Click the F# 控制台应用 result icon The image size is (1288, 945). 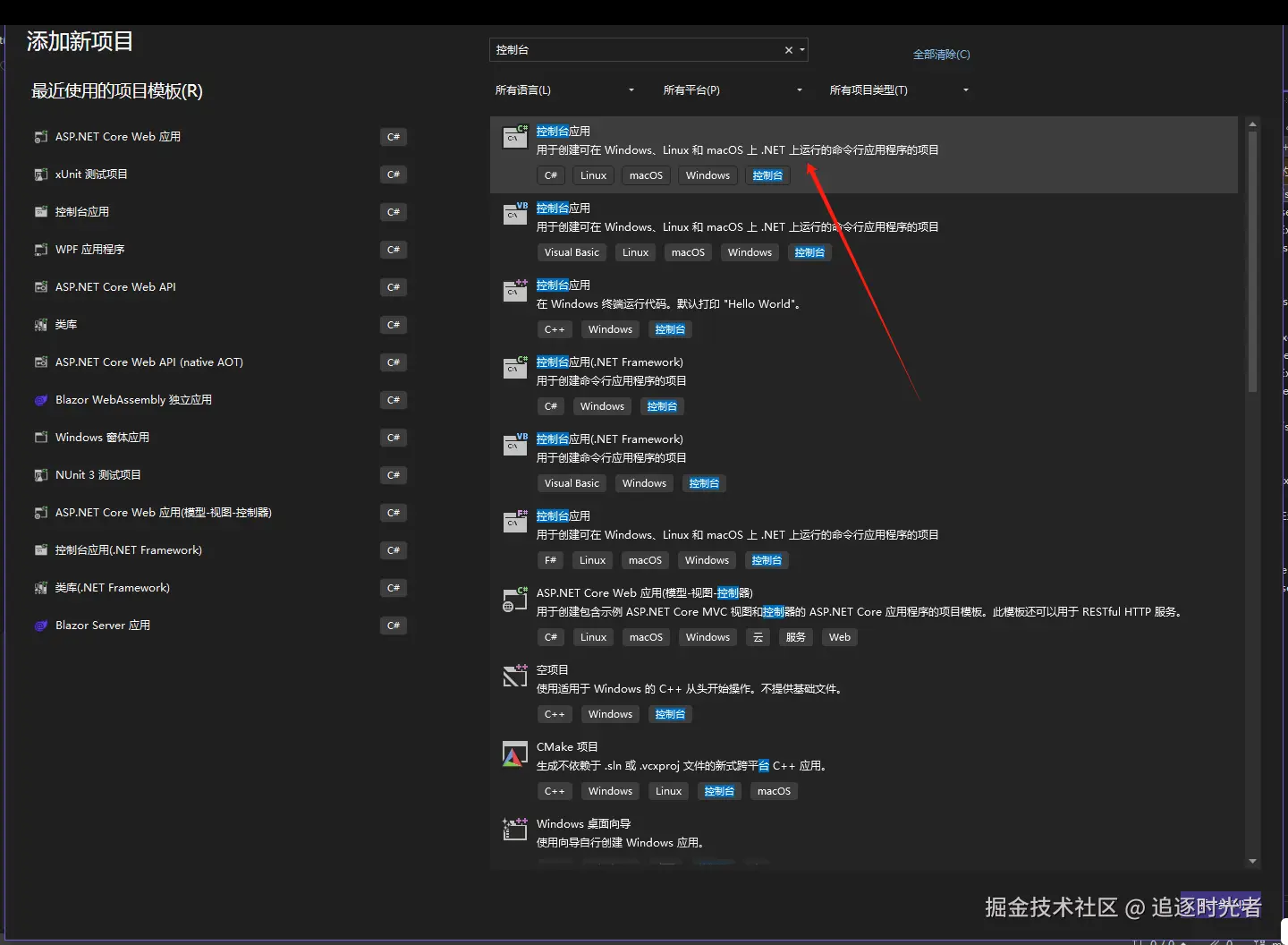(x=515, y=522)
